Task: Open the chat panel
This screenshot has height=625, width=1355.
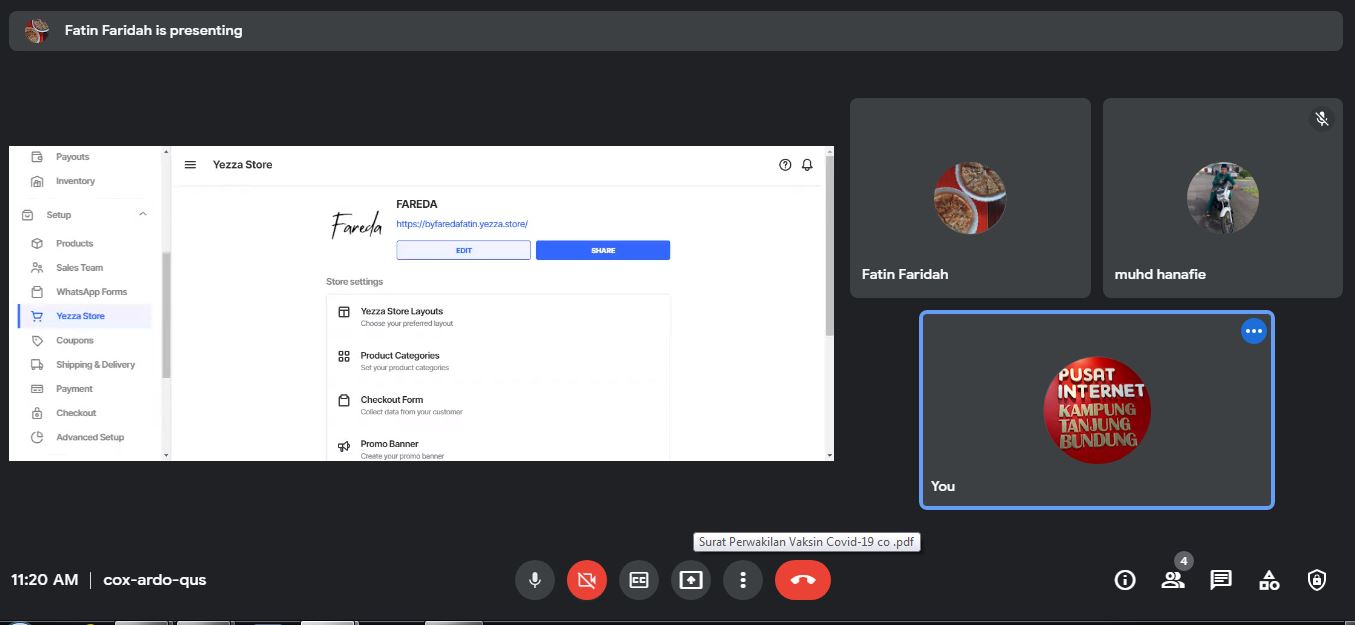Action: [x=1220, y=580]
